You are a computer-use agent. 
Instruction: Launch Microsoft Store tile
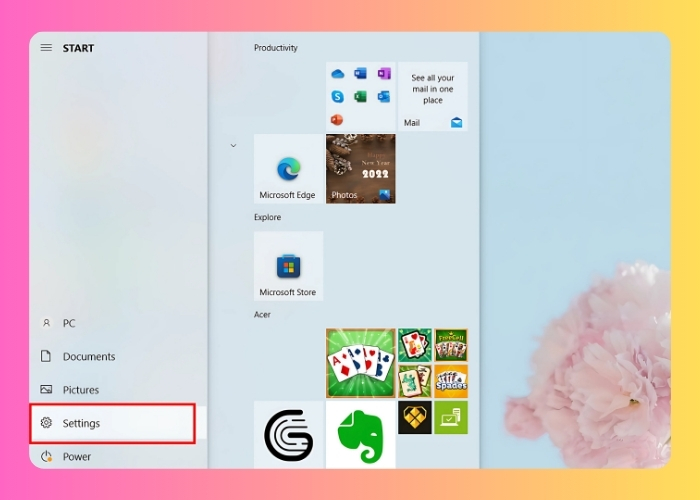tap(288, 266)
